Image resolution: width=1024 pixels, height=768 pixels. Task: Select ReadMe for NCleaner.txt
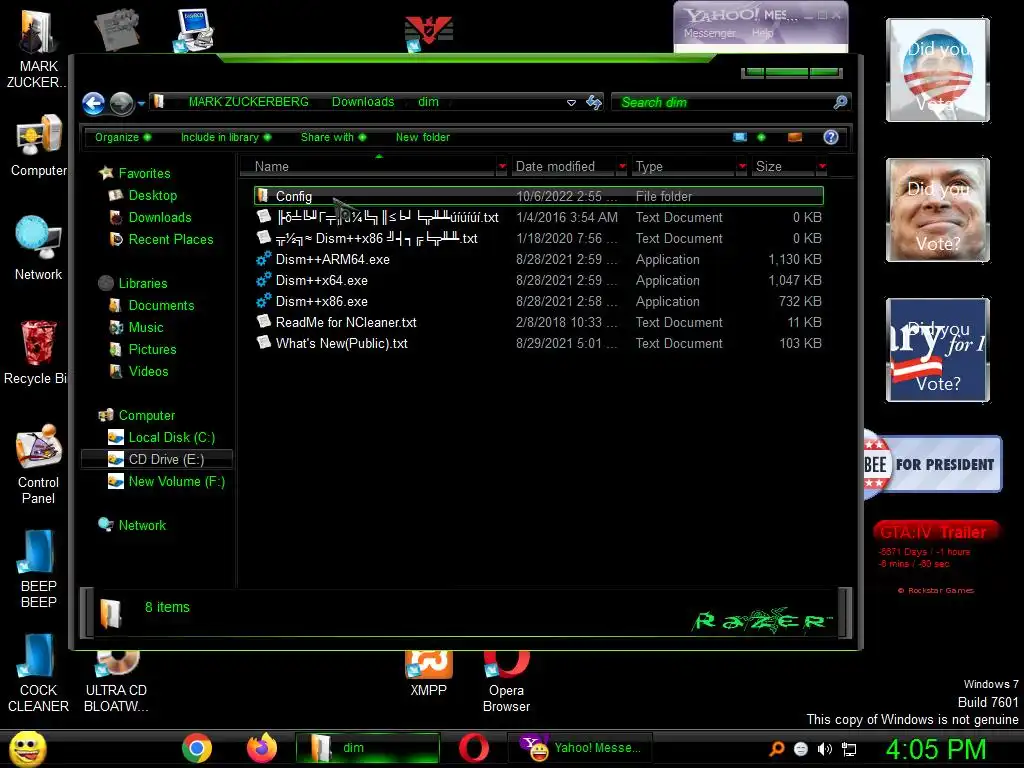[539, 322]
